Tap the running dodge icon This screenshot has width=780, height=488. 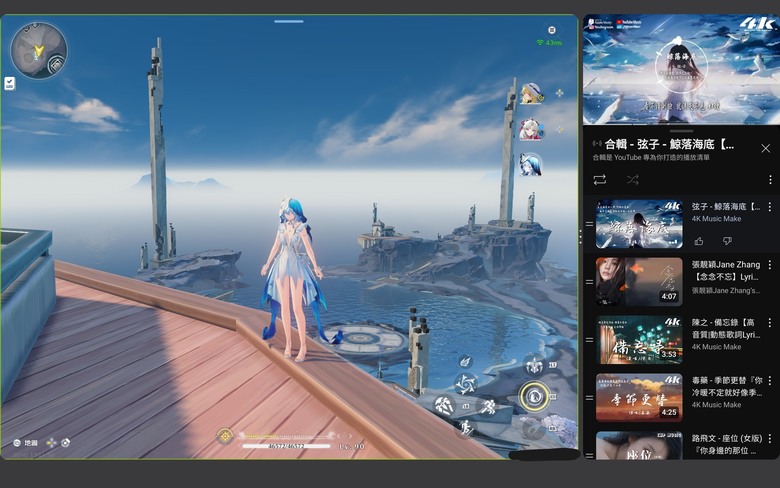point(489,406)
